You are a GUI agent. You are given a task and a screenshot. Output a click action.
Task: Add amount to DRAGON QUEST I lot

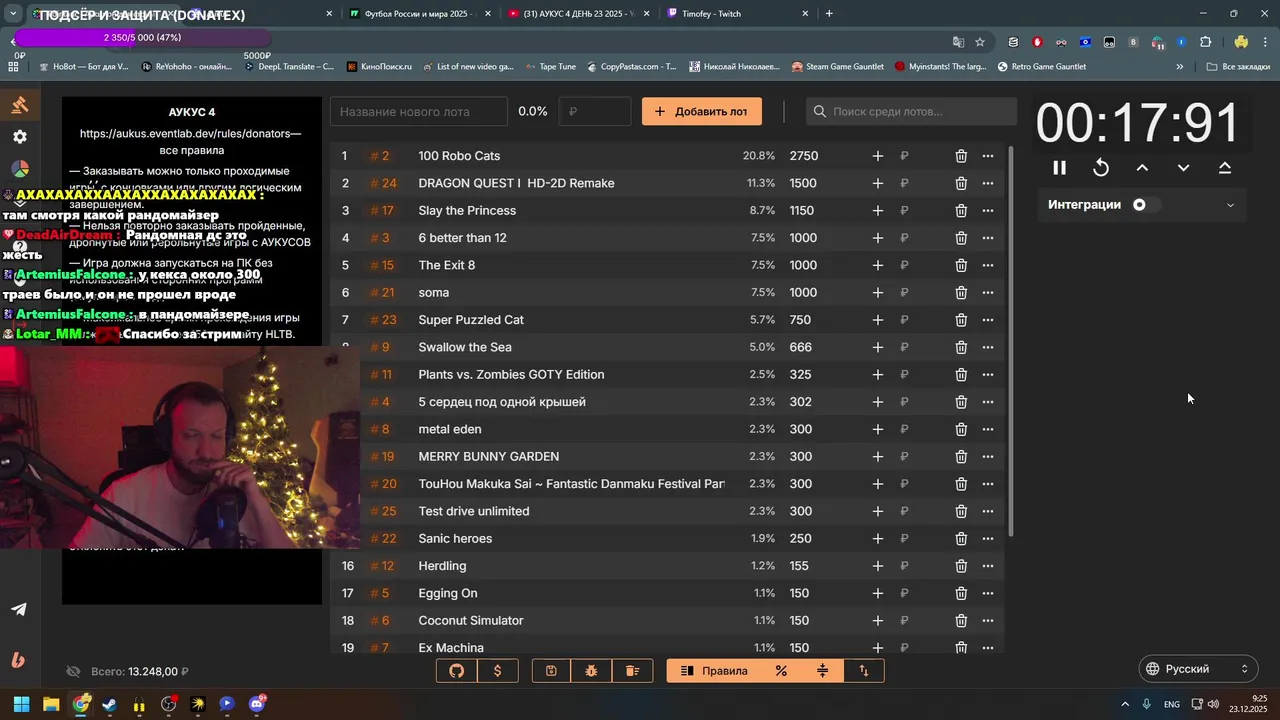point(877,183)
